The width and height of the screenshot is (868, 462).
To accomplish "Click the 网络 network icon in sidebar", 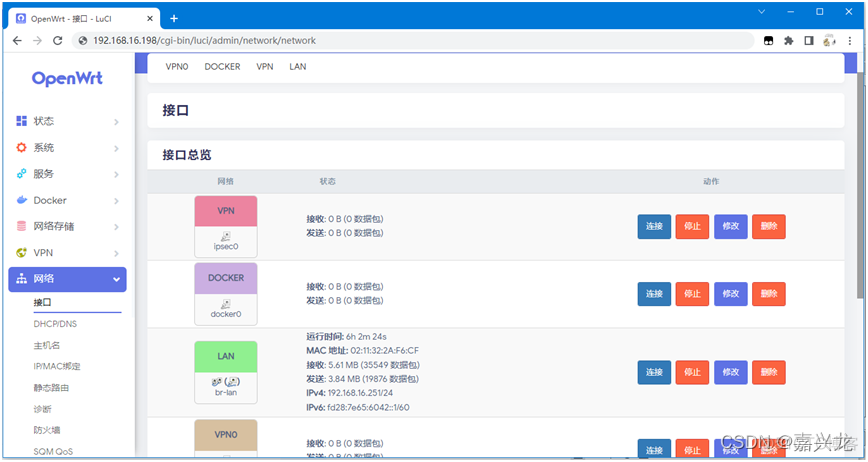I will 22,279.
